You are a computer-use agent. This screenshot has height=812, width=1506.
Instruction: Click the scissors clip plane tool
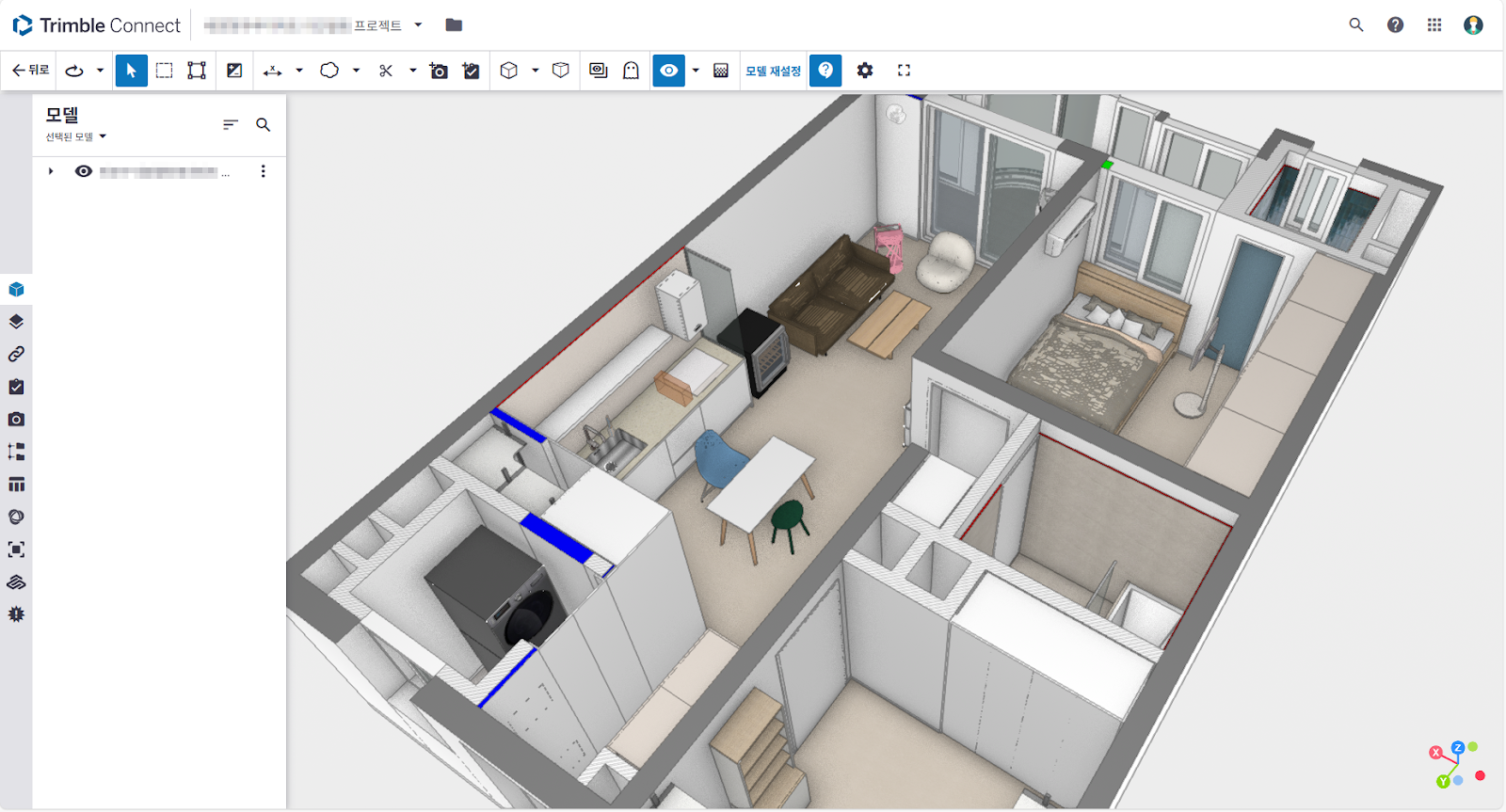[386, 71]
